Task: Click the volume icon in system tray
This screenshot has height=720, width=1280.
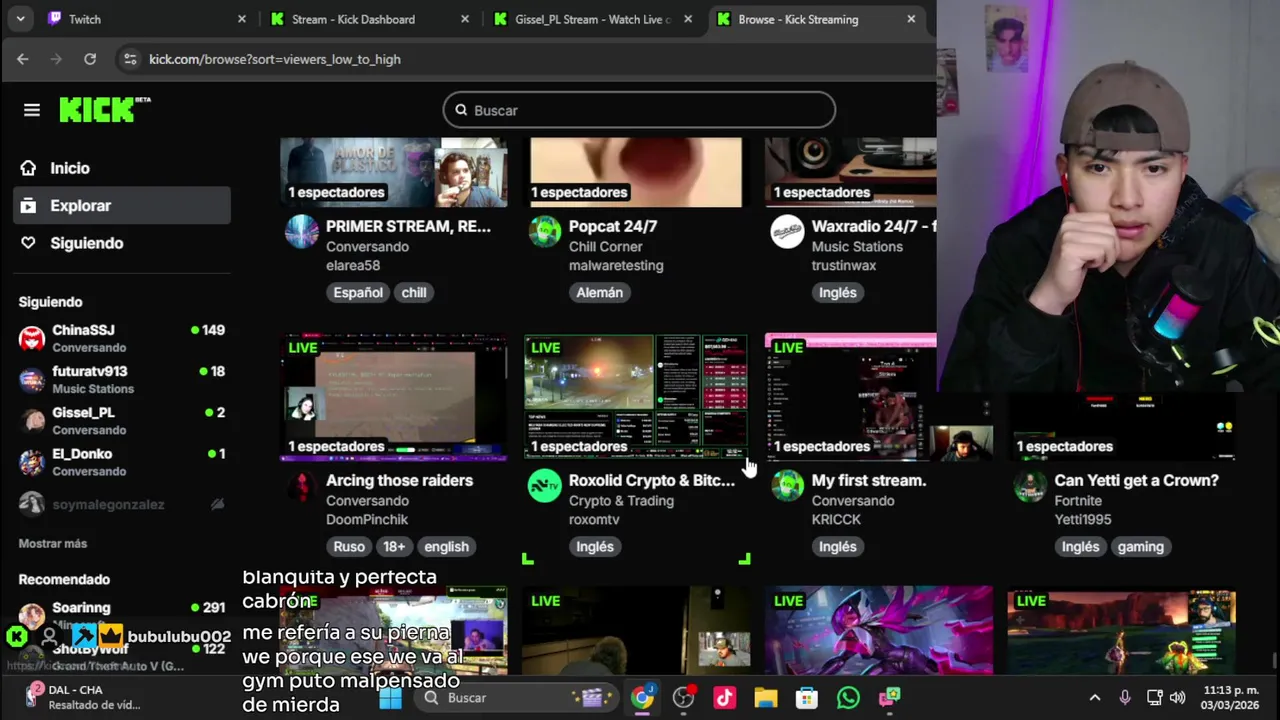Action: pyautogui.click(x=1177, y=698)
